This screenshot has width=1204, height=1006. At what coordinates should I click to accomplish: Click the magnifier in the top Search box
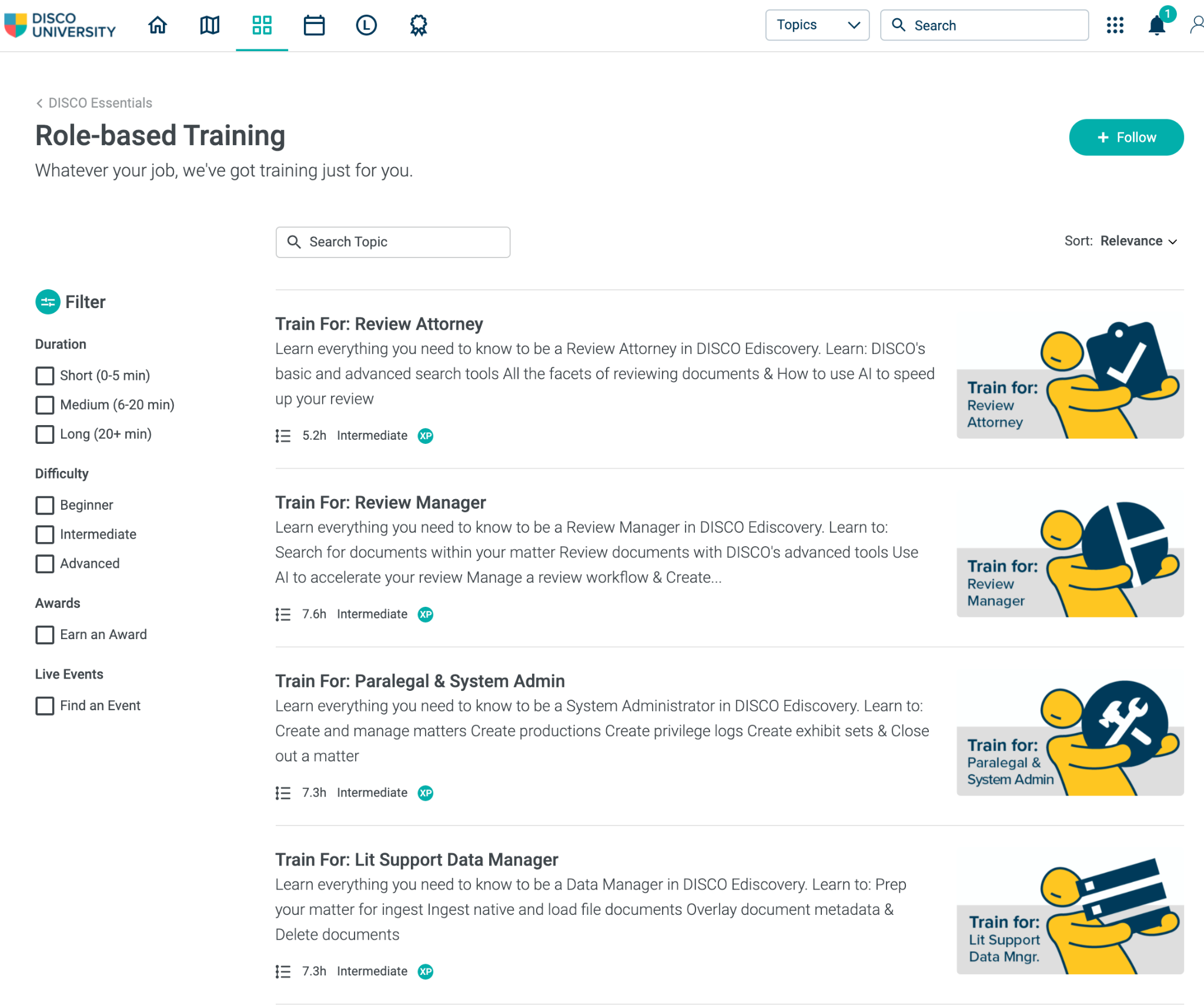click(898, 25)
